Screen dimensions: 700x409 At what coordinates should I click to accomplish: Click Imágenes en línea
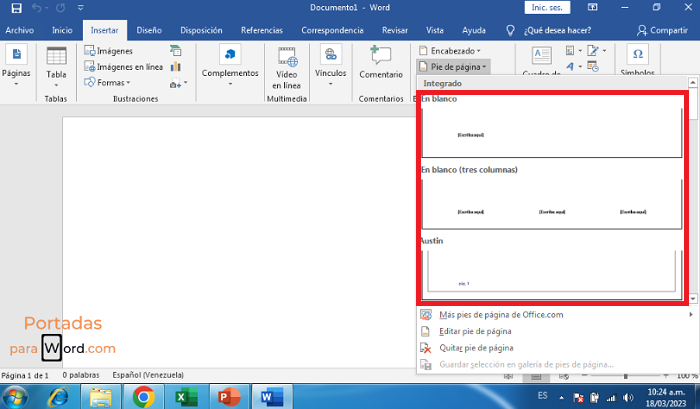124,67
